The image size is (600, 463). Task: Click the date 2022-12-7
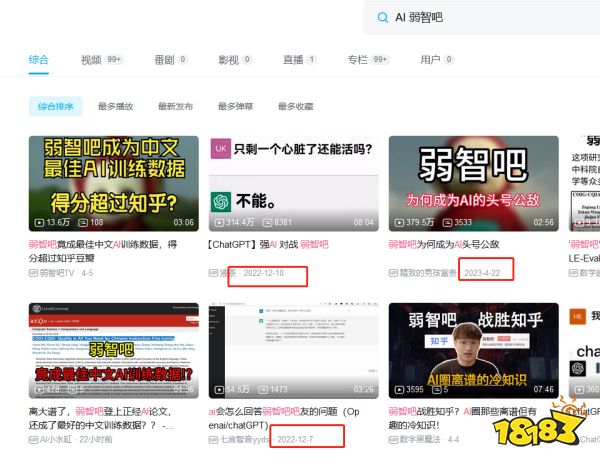pyautogui.click(x=295, y=440)
